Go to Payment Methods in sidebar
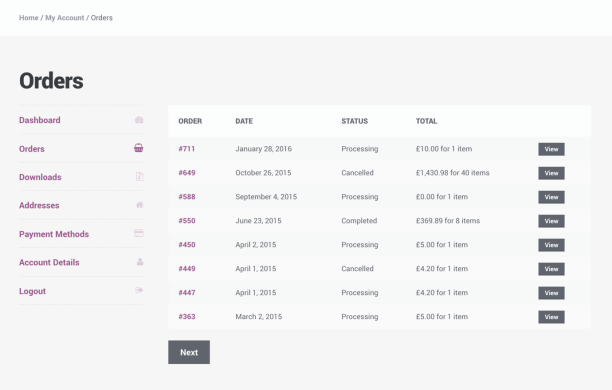The width and height of the screenshot is (612, 390). click(54, 234)
